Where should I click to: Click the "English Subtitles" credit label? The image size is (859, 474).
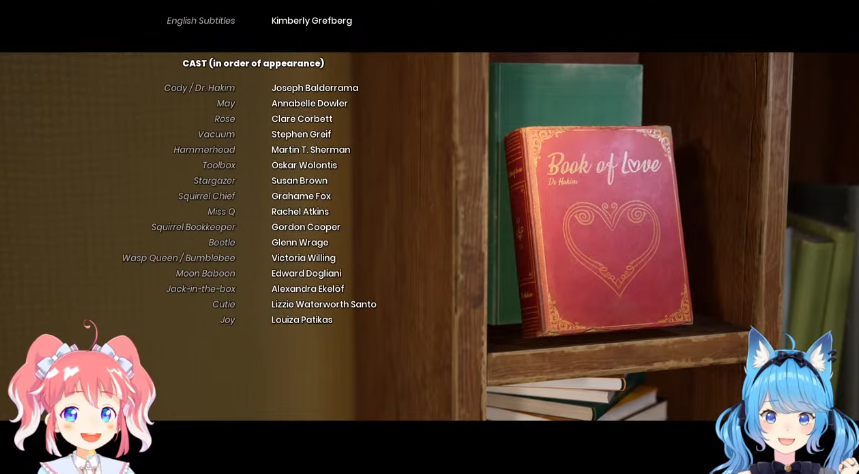[x=201, y=21]
